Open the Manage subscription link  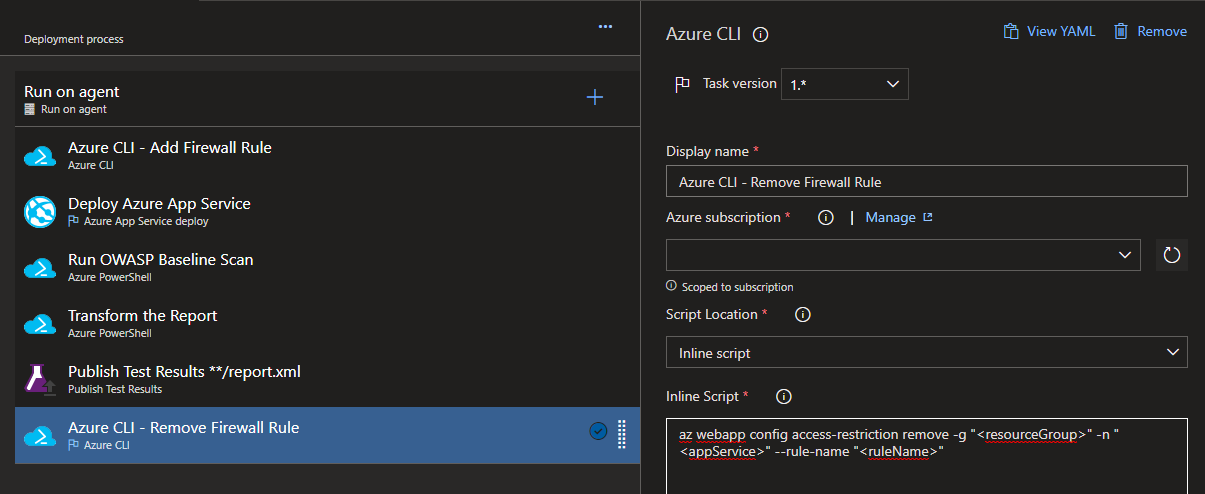(899, 217)
